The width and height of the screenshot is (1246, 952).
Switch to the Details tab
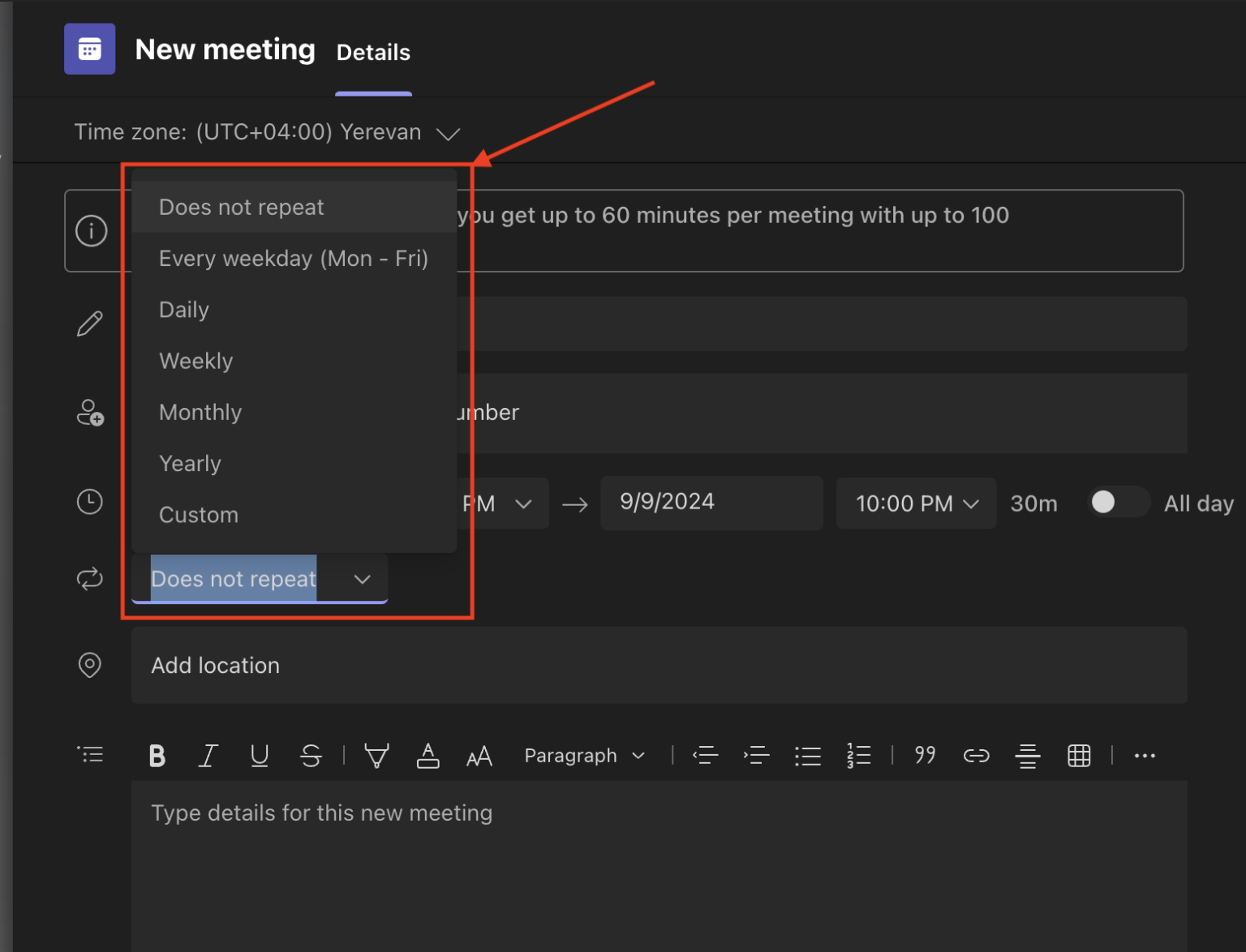click(373, 53)
